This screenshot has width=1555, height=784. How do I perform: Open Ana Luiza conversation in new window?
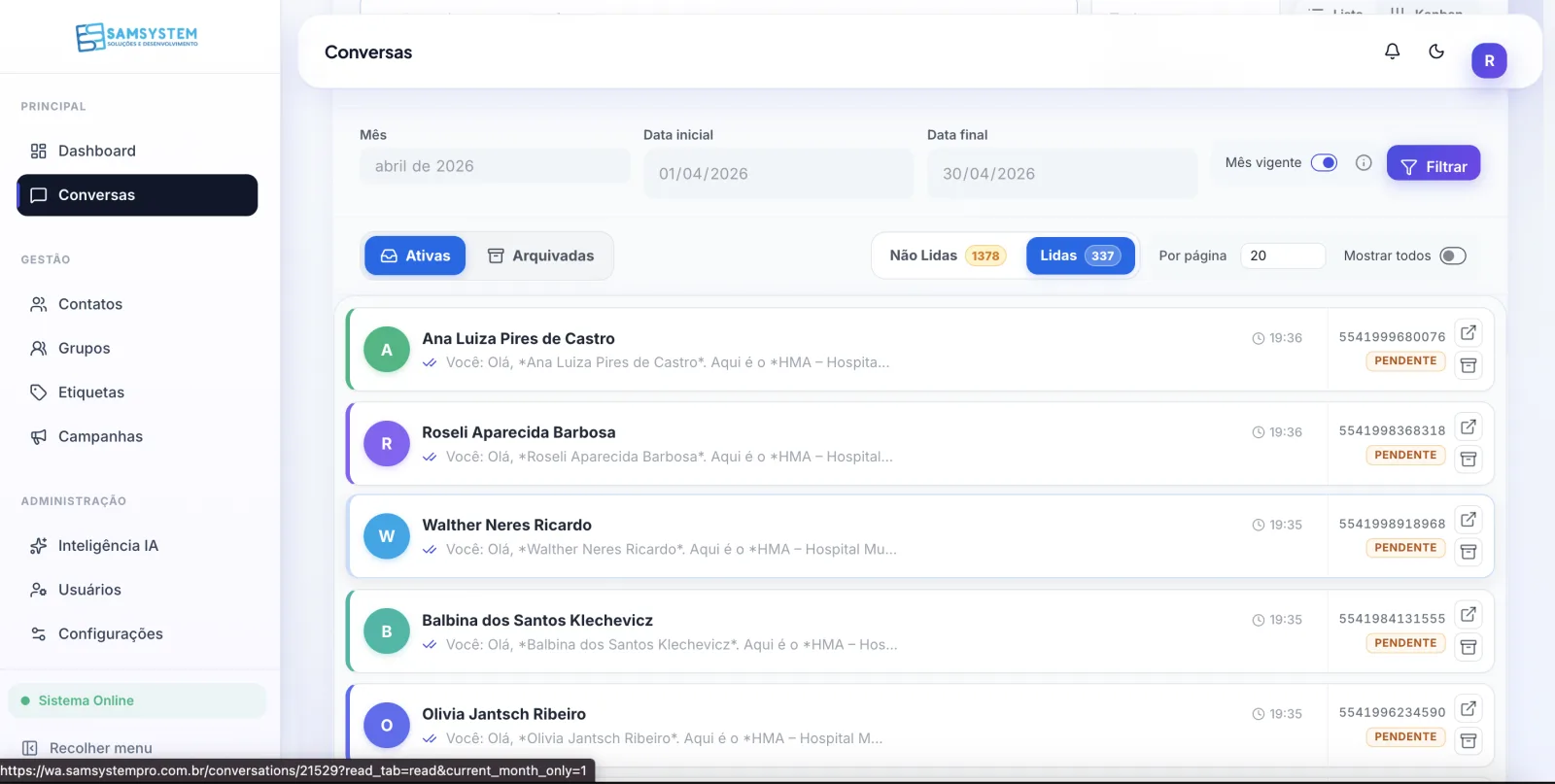pyautogui.click(x=1469, y=333)
